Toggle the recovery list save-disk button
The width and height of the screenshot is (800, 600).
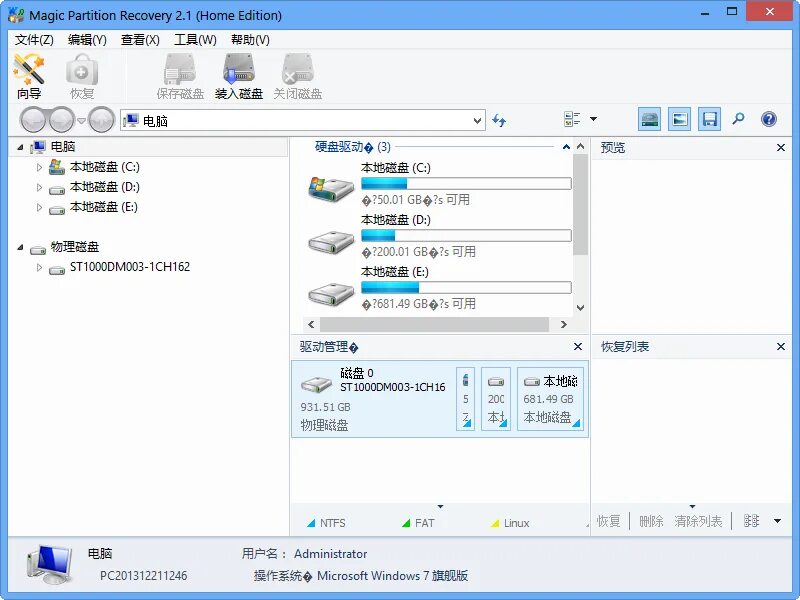(710, 119)
